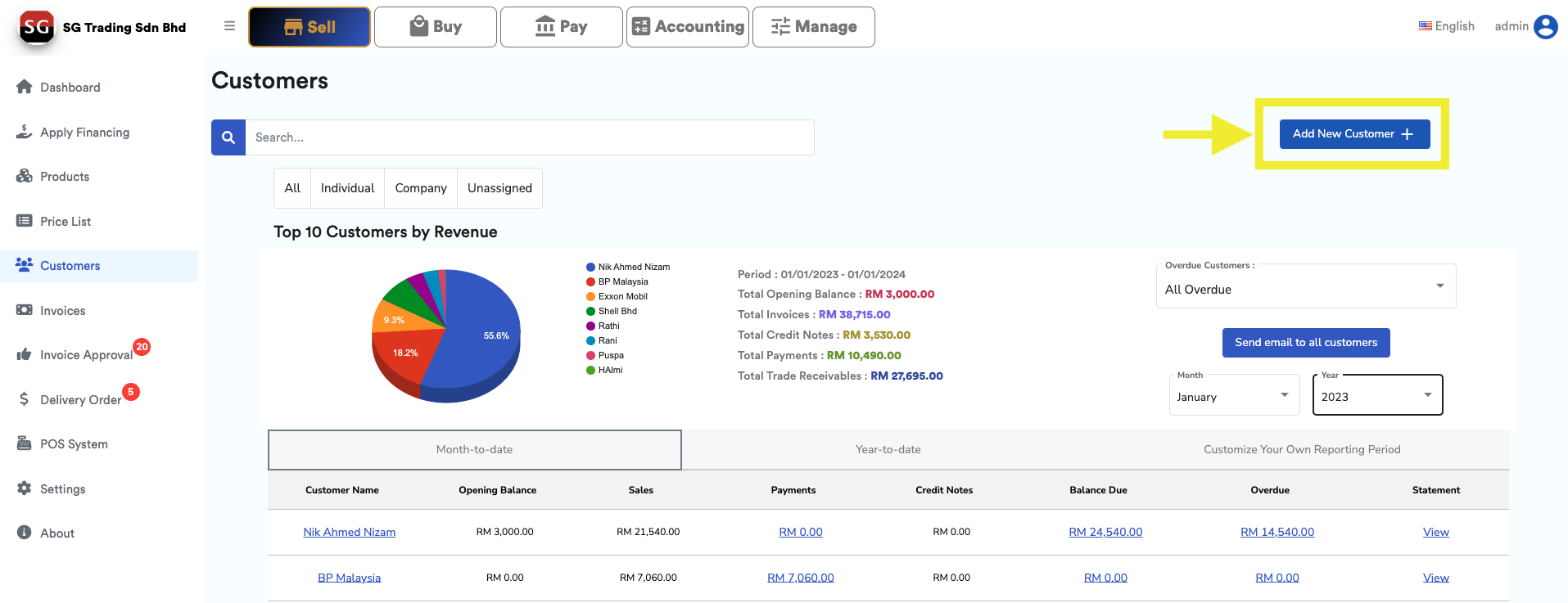Click inside the customer search field
This screenshot has height=603, width=1568.
pyautogui.click(x=529, y=137)
